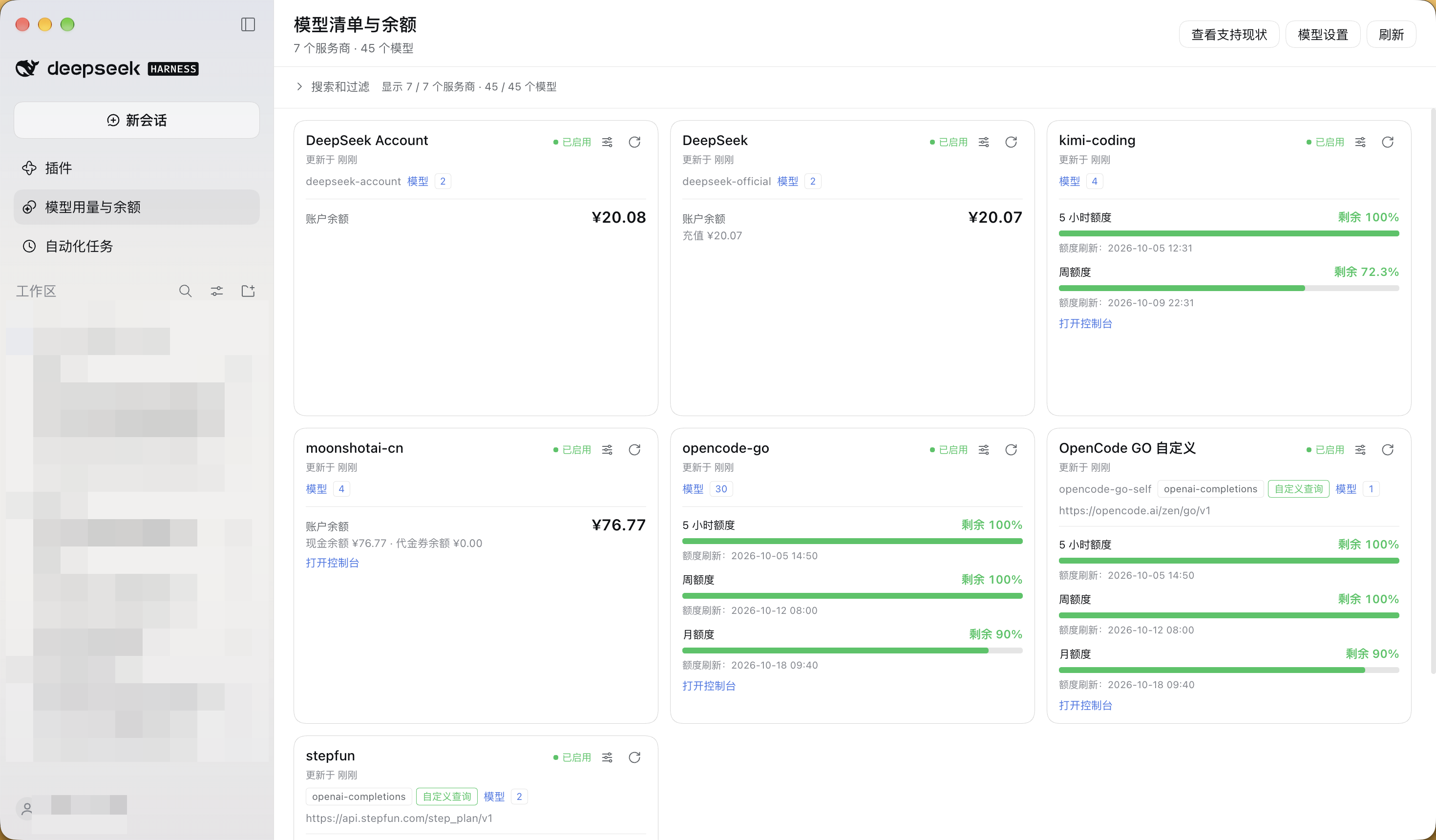This screenshot has width=1436, height=840.
Task: Start a 新会话
Action: 137,120
